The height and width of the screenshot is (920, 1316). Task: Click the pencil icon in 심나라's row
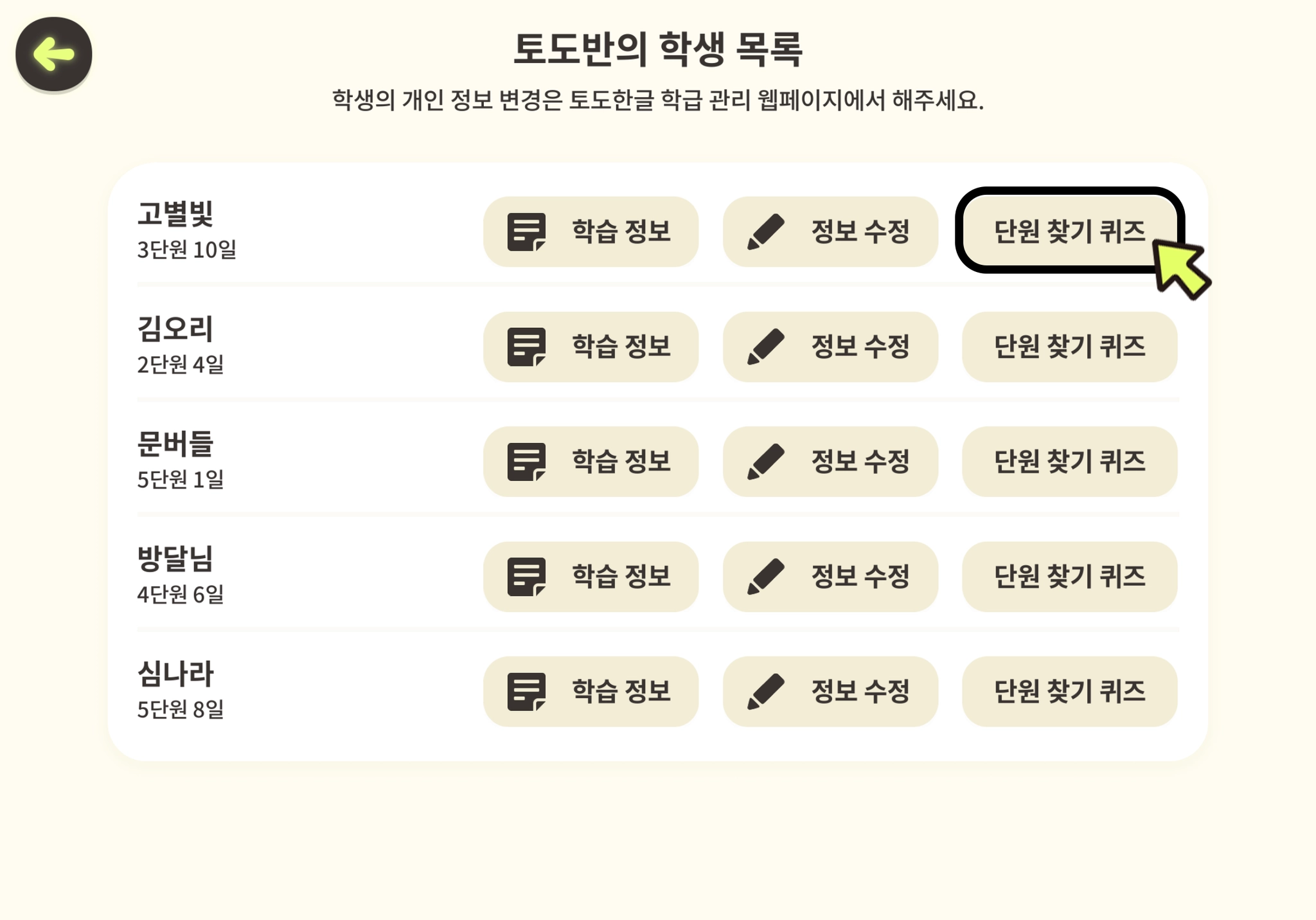coord(766,692)
